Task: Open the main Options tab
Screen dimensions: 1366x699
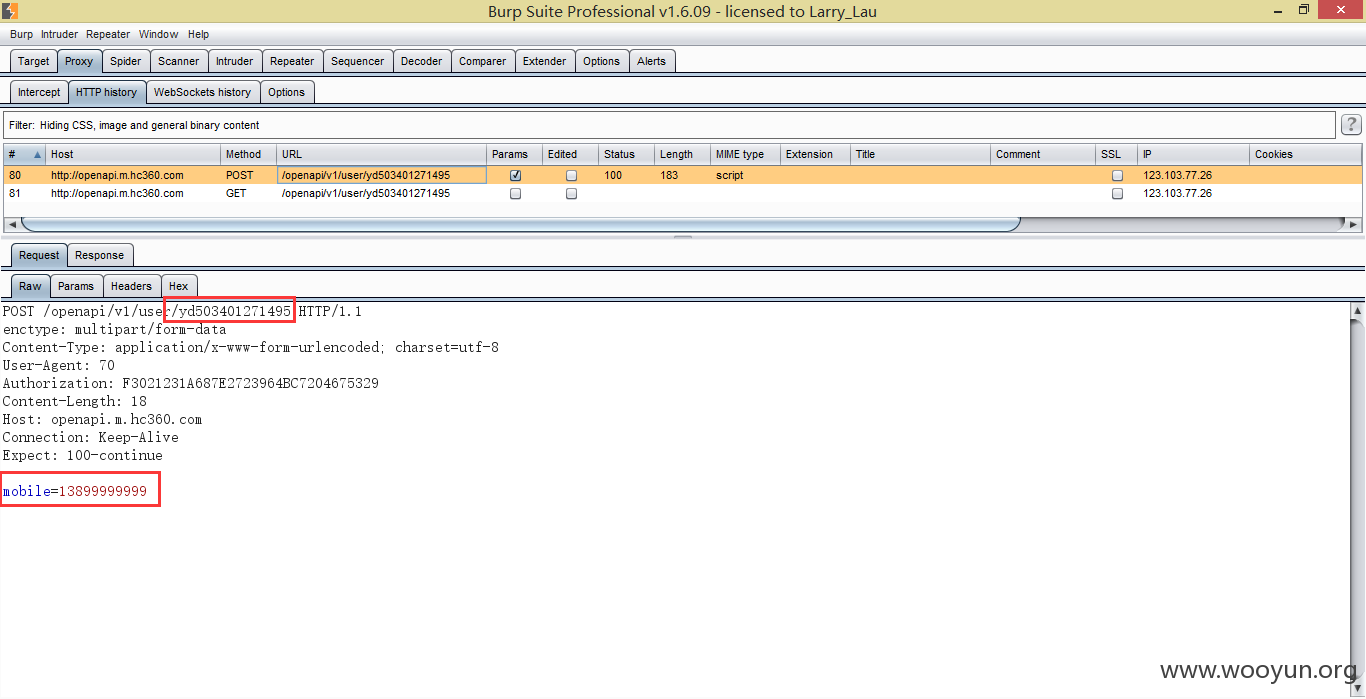Action: (x=601, y=61)
